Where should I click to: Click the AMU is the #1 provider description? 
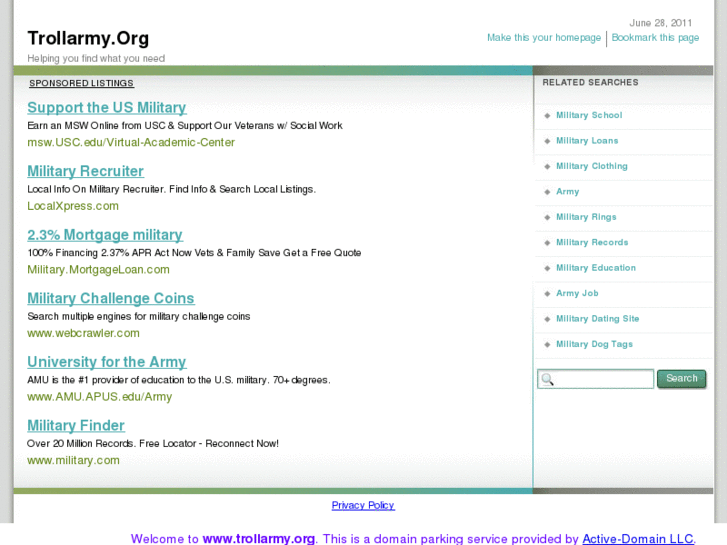[179, 380]
